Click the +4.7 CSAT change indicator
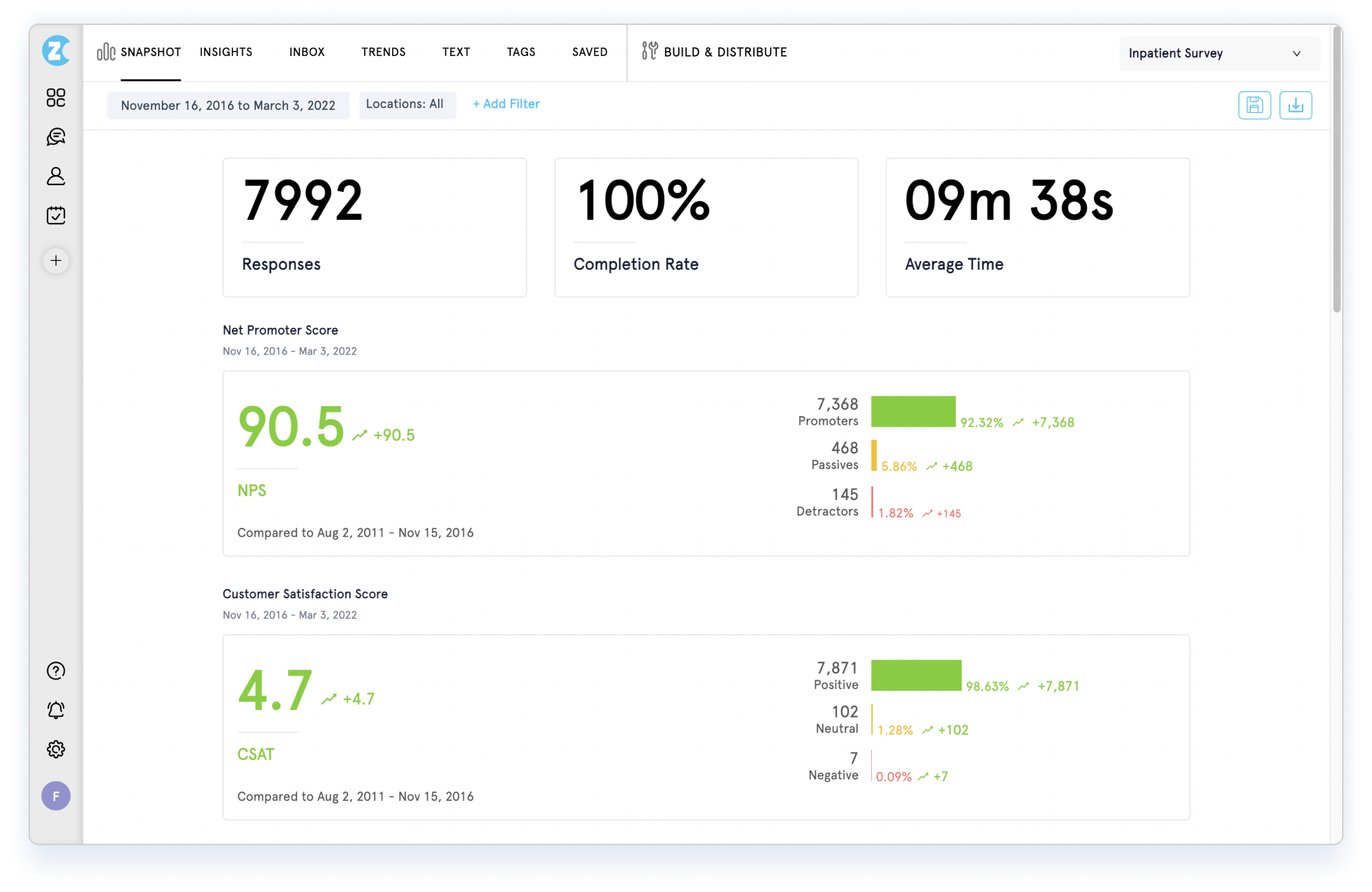 pos(359,699)
